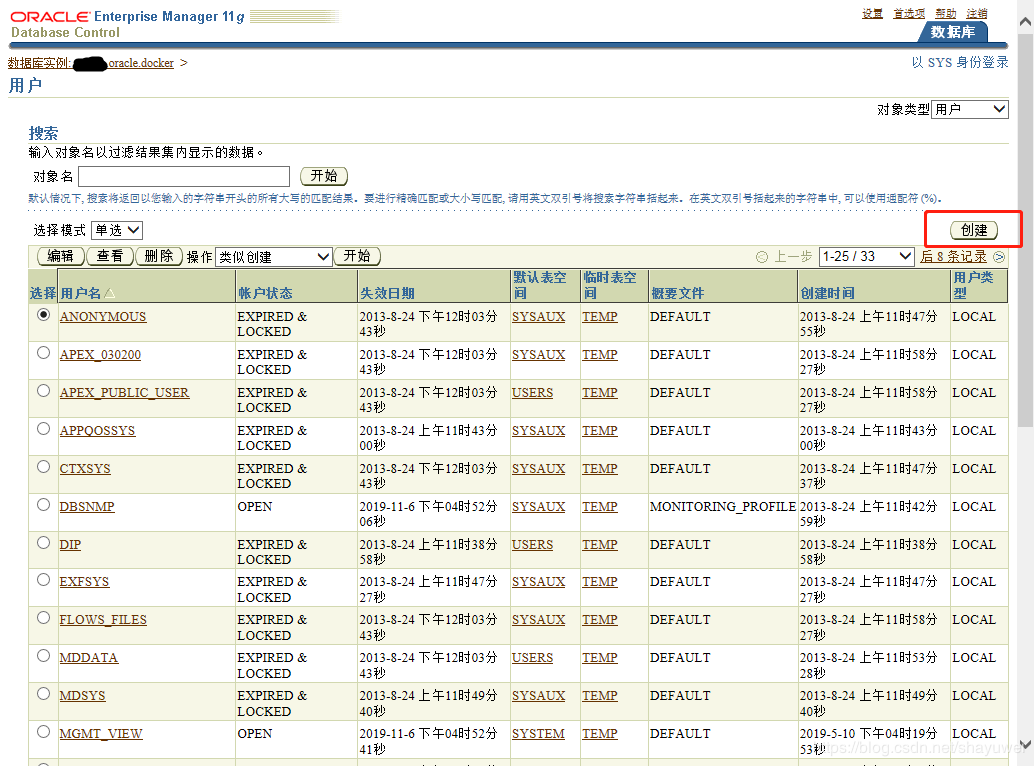Screen dimensions: 1034x766
Task: Select the APEX_PUBLIC_USER radio button
Action: tap(44, 391)
